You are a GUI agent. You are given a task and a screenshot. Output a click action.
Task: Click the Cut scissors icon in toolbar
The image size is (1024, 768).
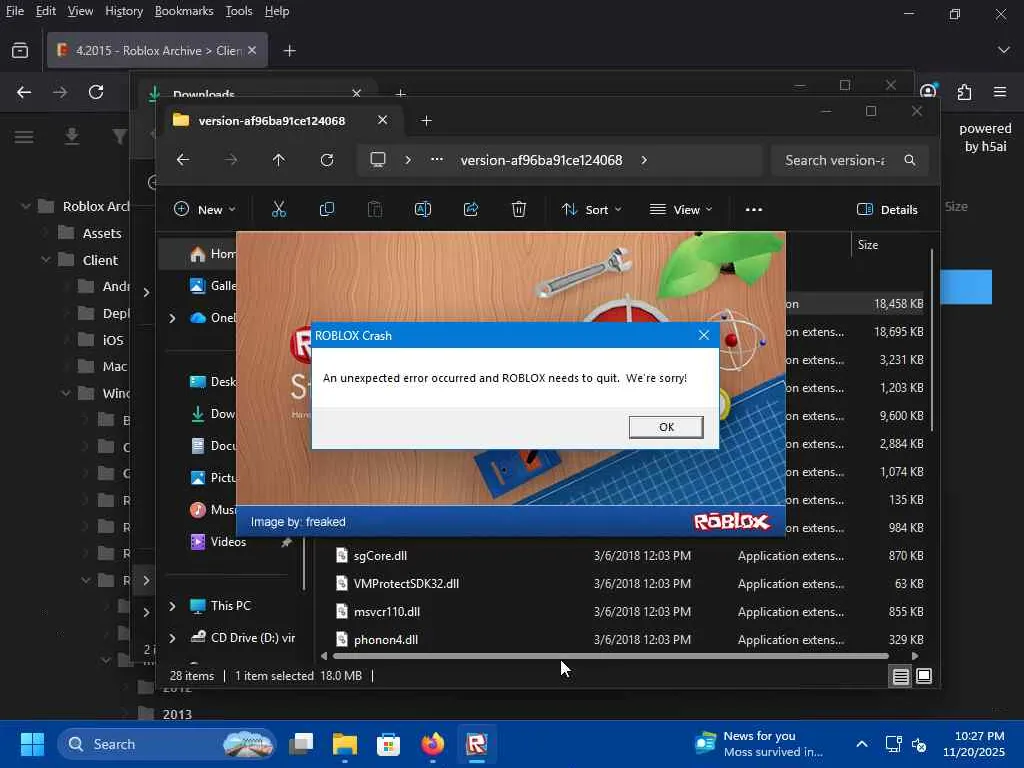(279, 209)
